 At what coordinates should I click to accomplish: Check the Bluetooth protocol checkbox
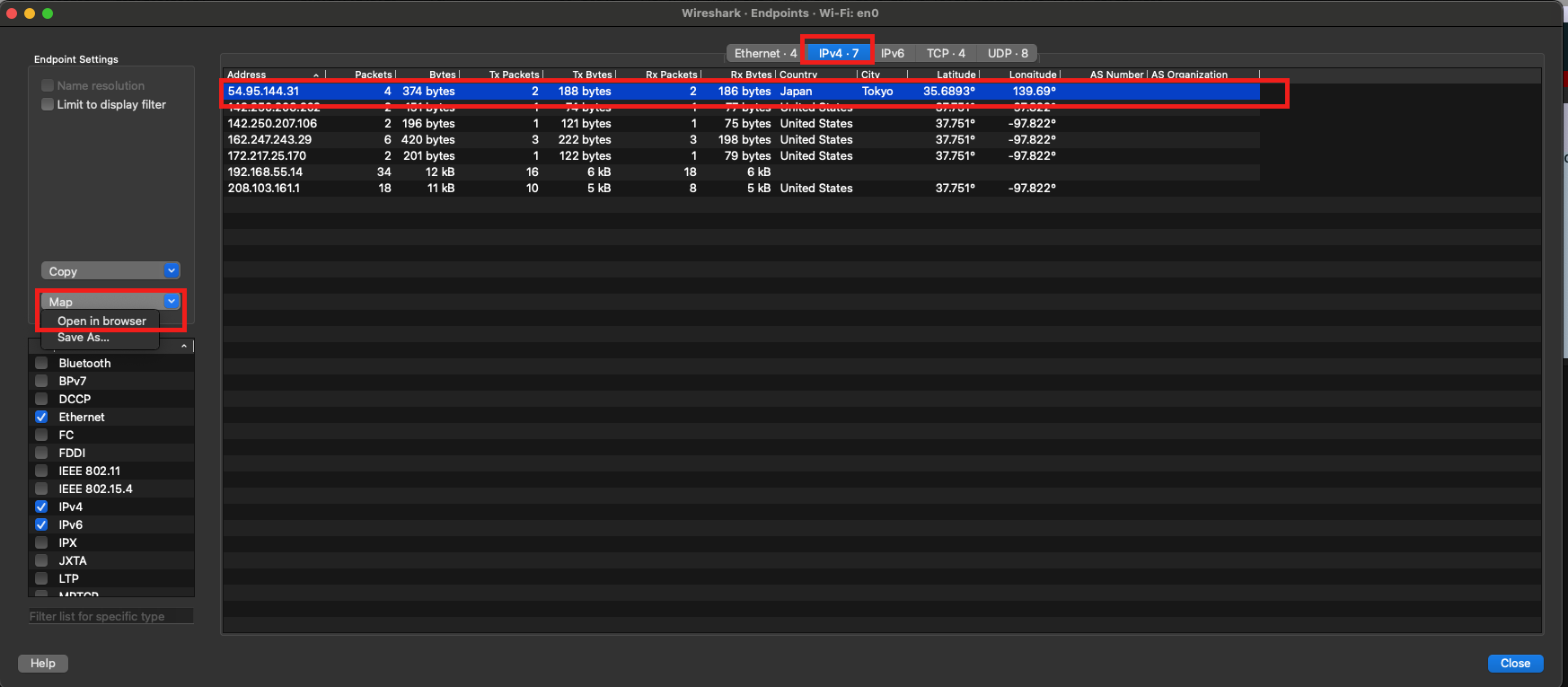tap(41, 363)
